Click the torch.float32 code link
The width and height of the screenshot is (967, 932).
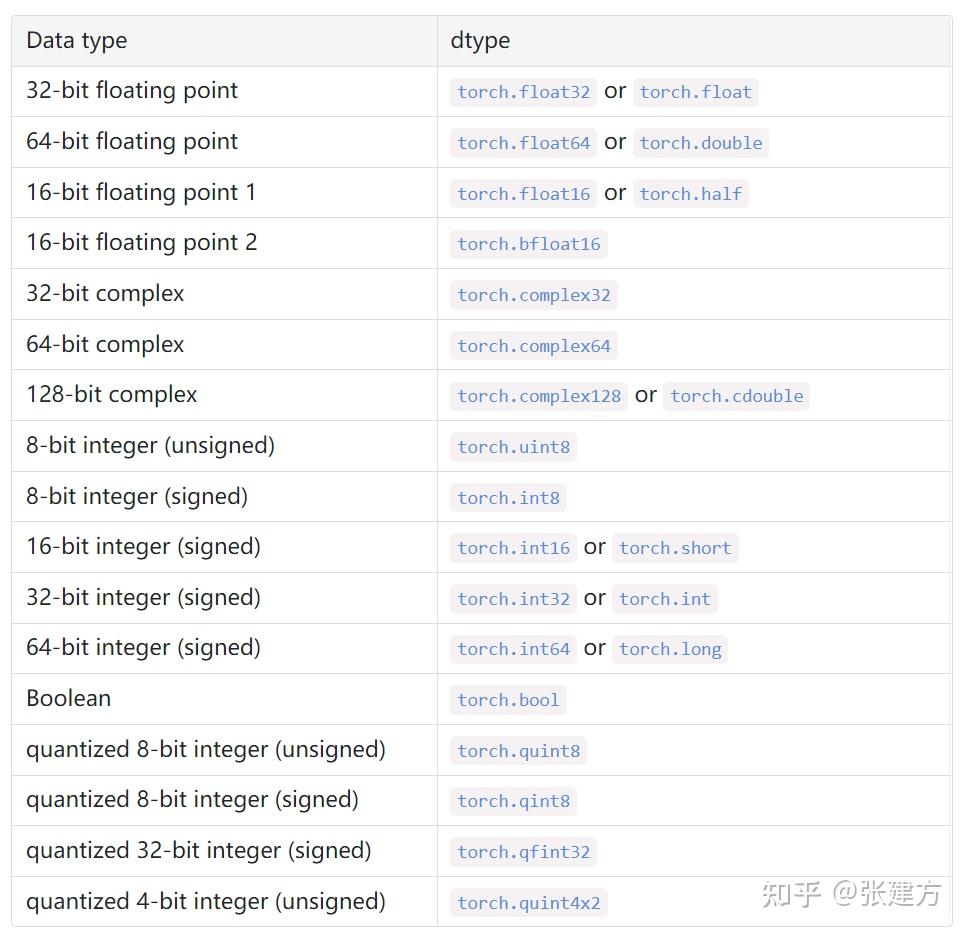tap(523, 92)
